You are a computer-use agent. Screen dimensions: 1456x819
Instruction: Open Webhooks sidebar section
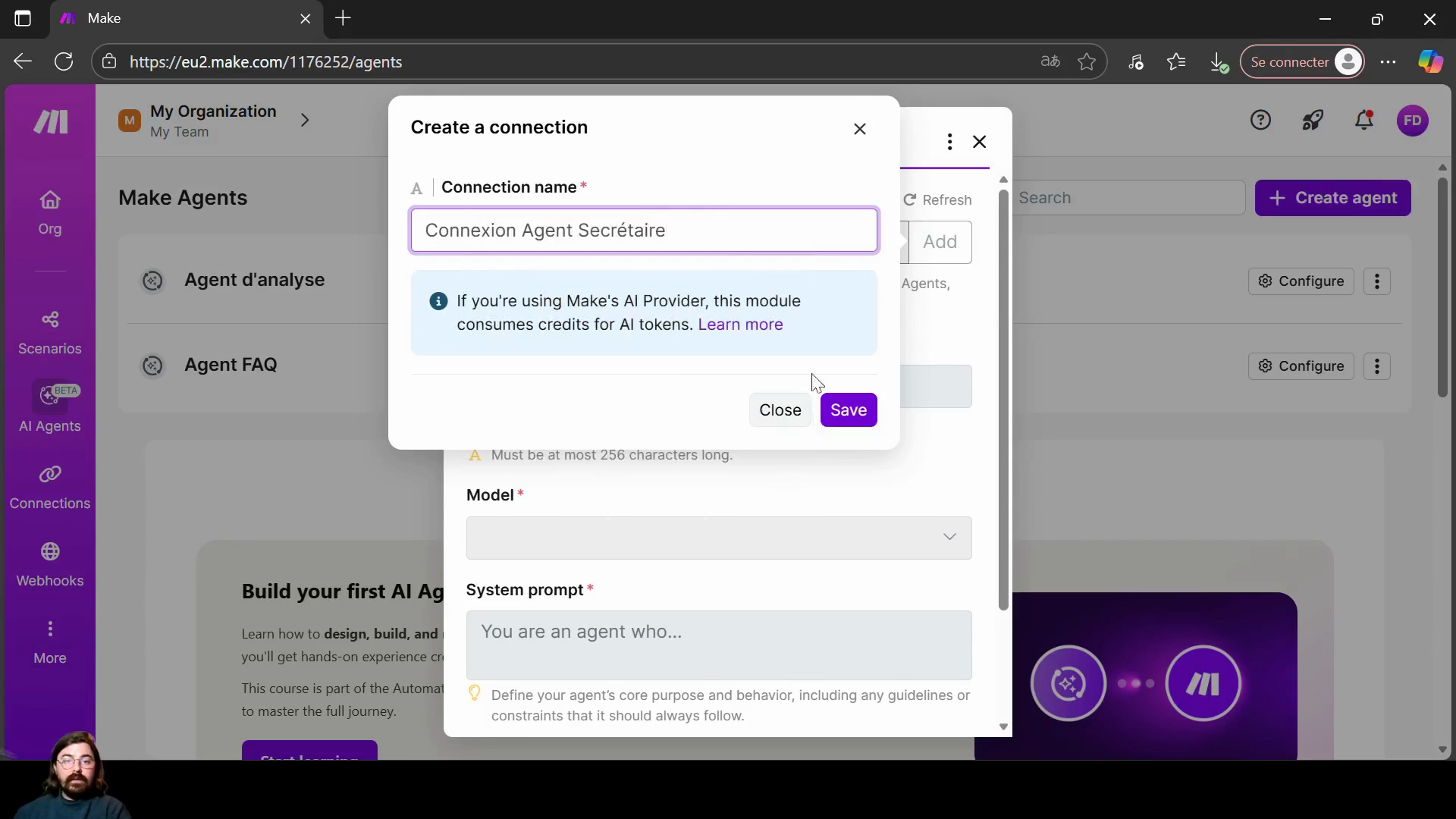pos(50,564)
